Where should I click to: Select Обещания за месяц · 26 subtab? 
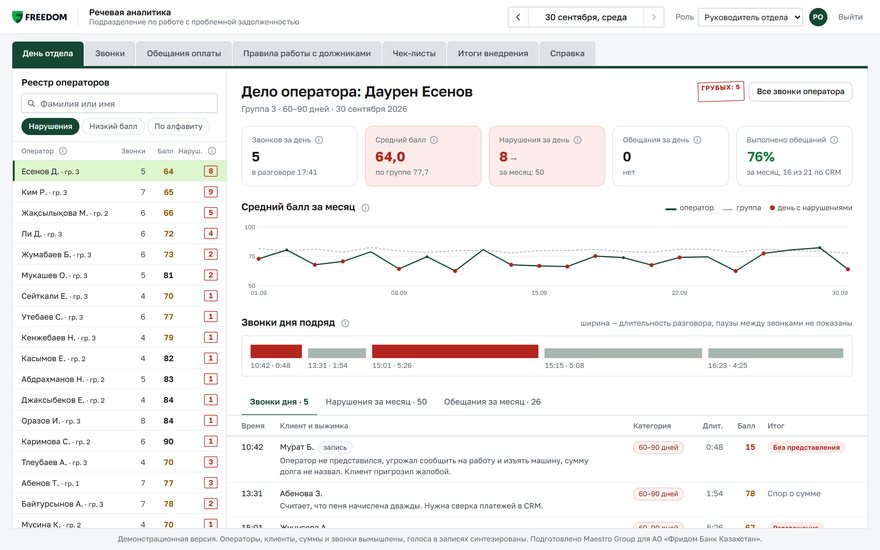492,402
